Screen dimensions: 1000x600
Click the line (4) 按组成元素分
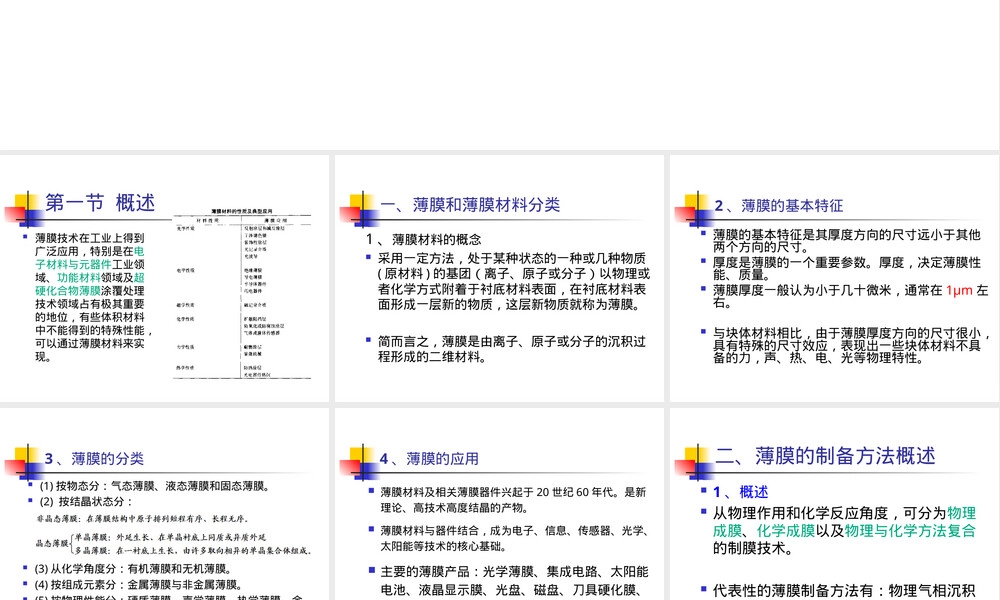coord(139,585)
